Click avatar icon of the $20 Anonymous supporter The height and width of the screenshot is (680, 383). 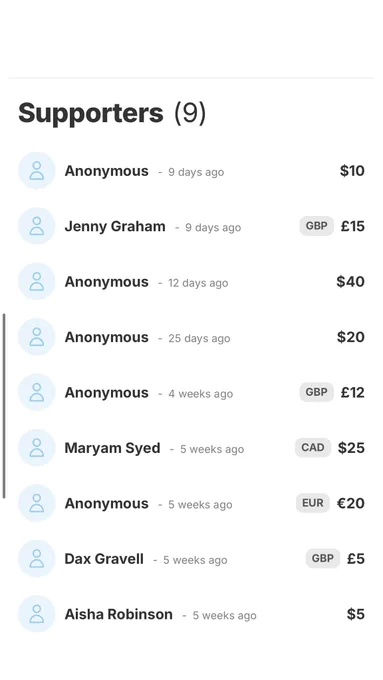[x=36, y=337]
